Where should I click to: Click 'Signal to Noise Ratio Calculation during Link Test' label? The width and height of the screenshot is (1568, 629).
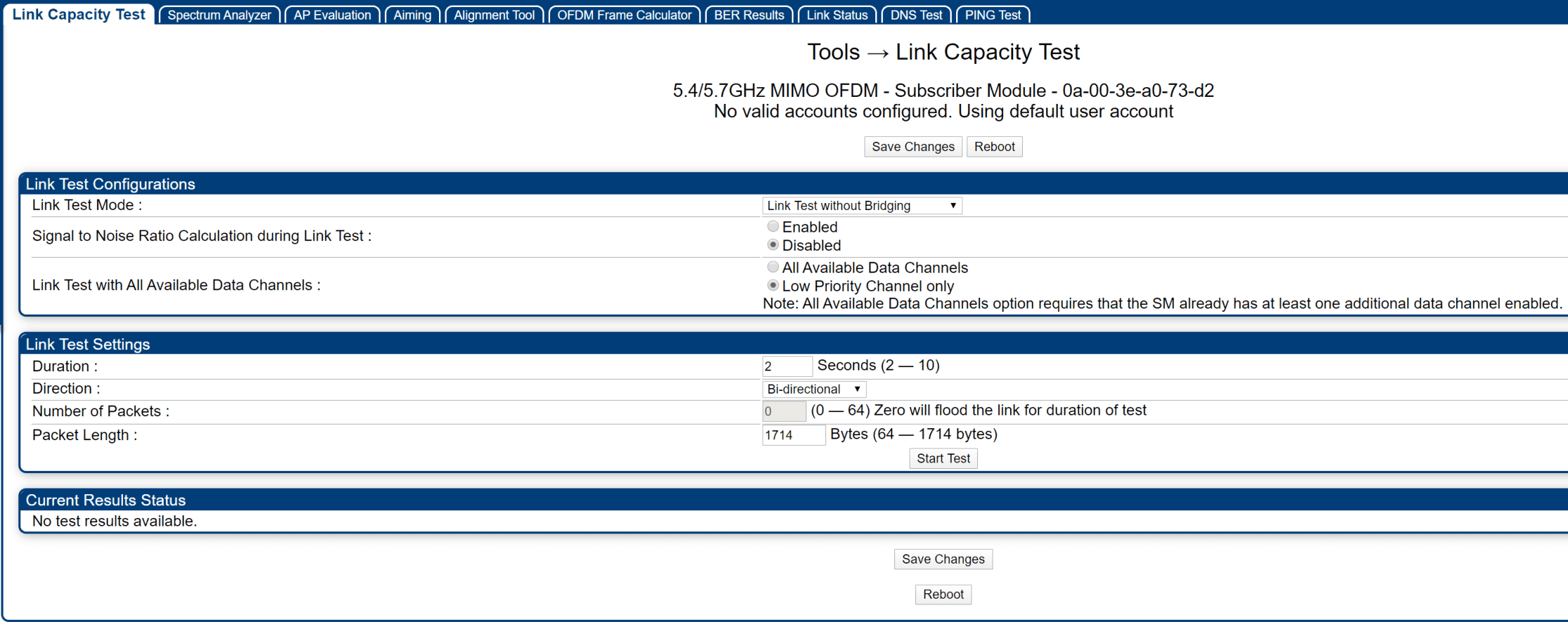pyautogui.click(x=202, y=236)
